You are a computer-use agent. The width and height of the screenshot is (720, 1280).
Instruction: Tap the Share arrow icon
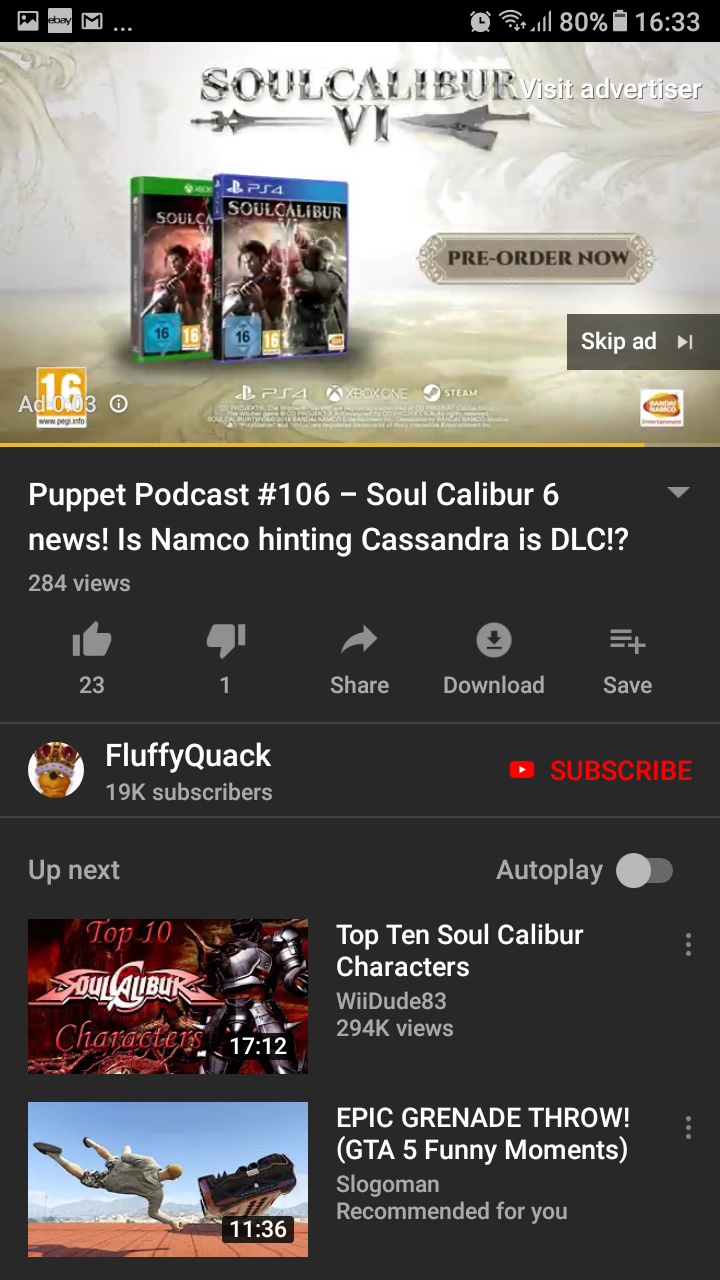[359, 640]
